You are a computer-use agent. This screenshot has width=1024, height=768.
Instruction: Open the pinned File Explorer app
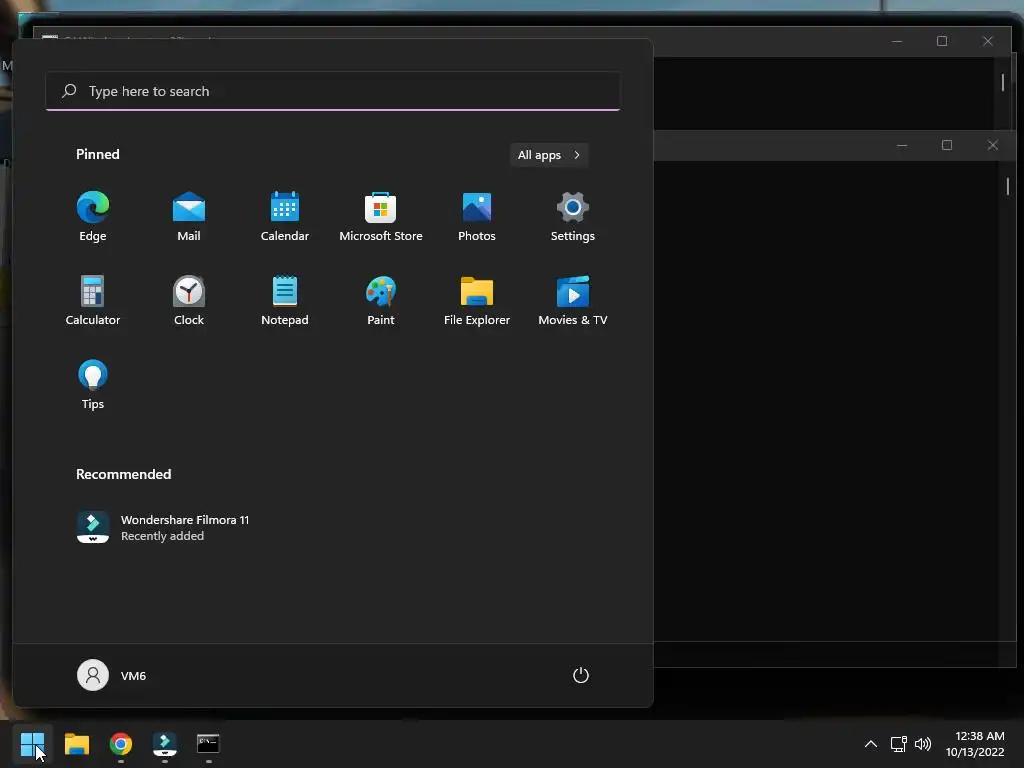[477, 300]
